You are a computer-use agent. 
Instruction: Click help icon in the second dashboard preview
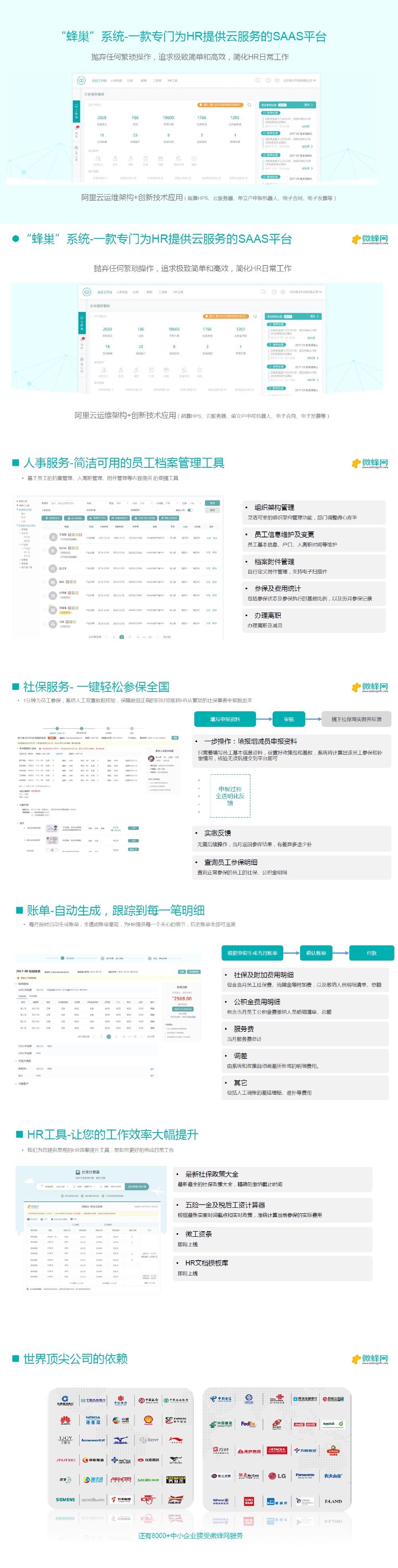click(x=274, y=291)
